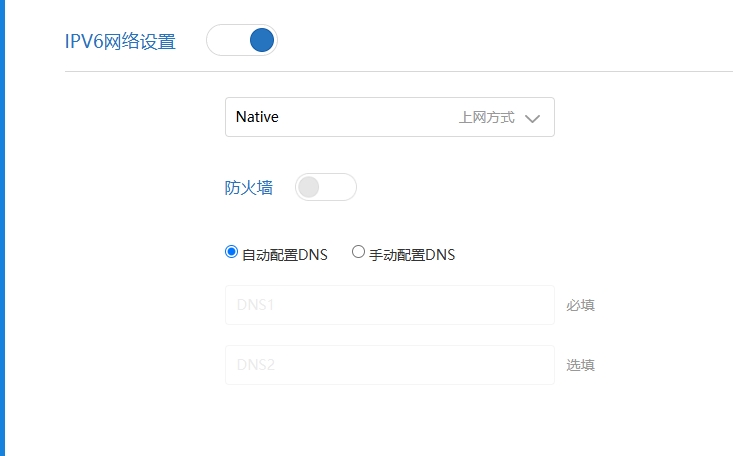
Task: Toggle the IPV6网络设置 switch off
Action: tap(242, 40)
